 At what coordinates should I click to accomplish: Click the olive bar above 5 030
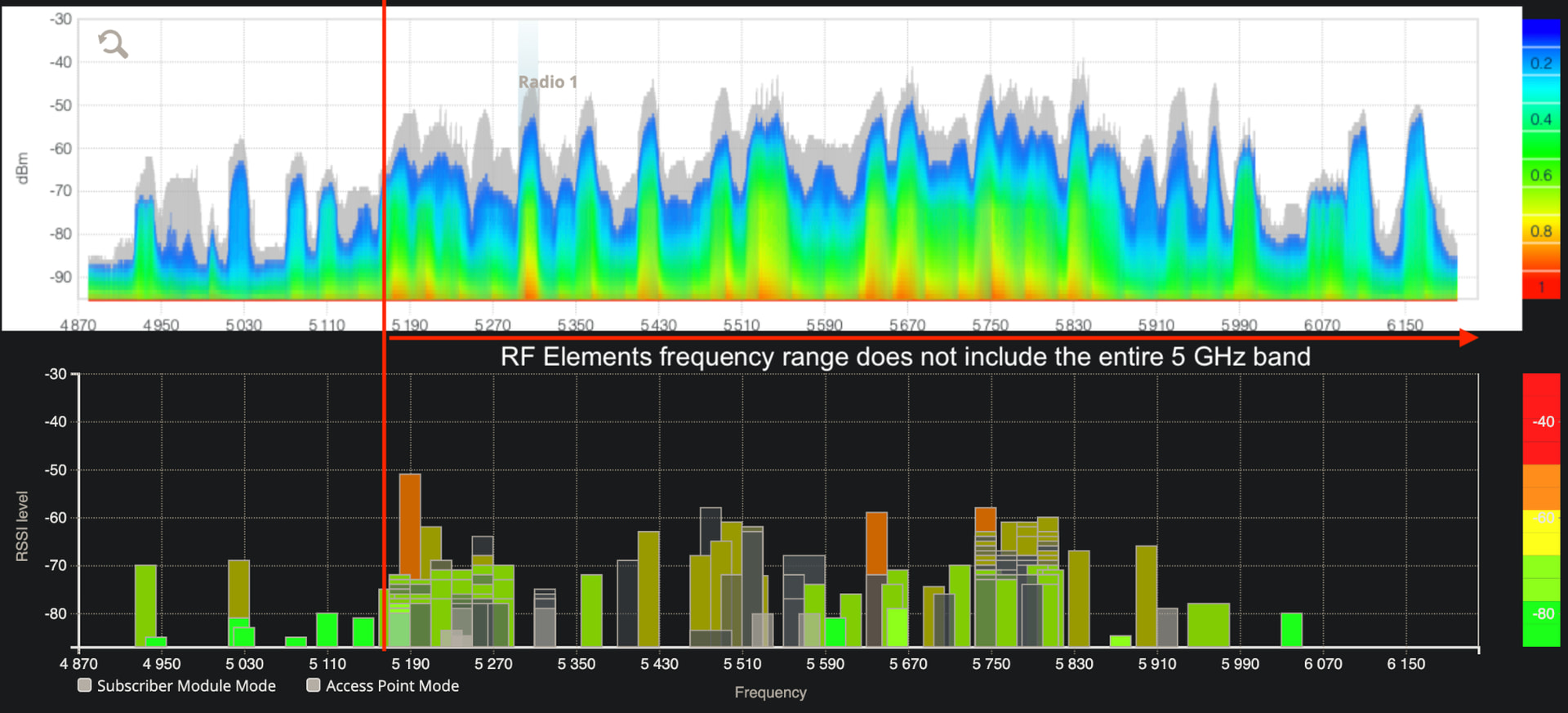click(238, 588)
